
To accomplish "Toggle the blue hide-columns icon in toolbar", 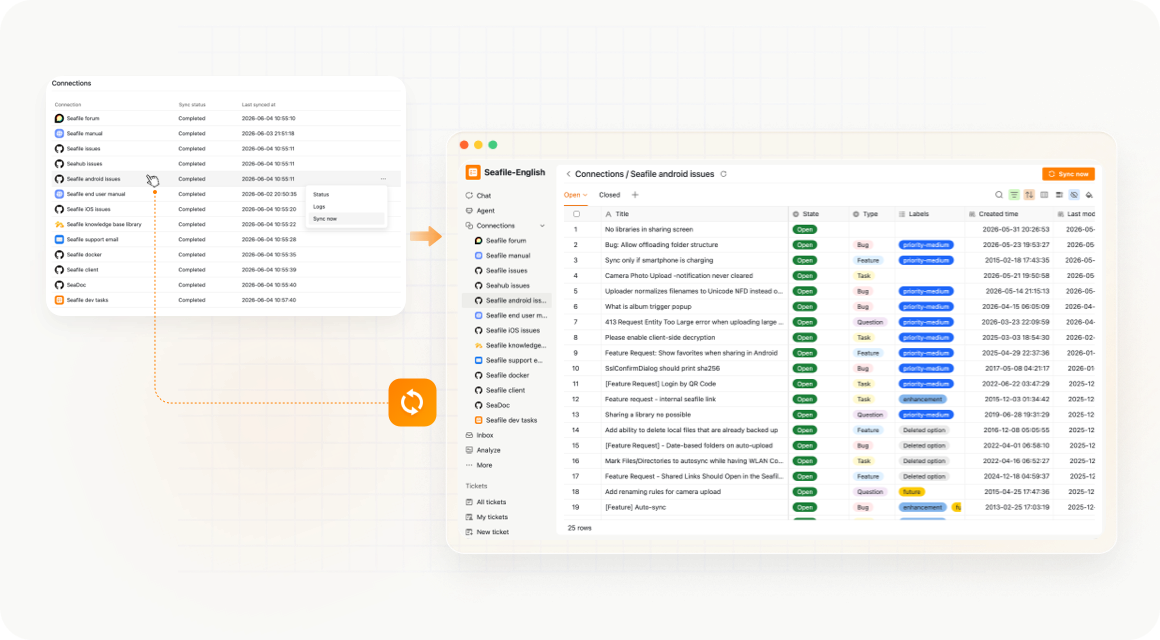I will pos(1074,195).
